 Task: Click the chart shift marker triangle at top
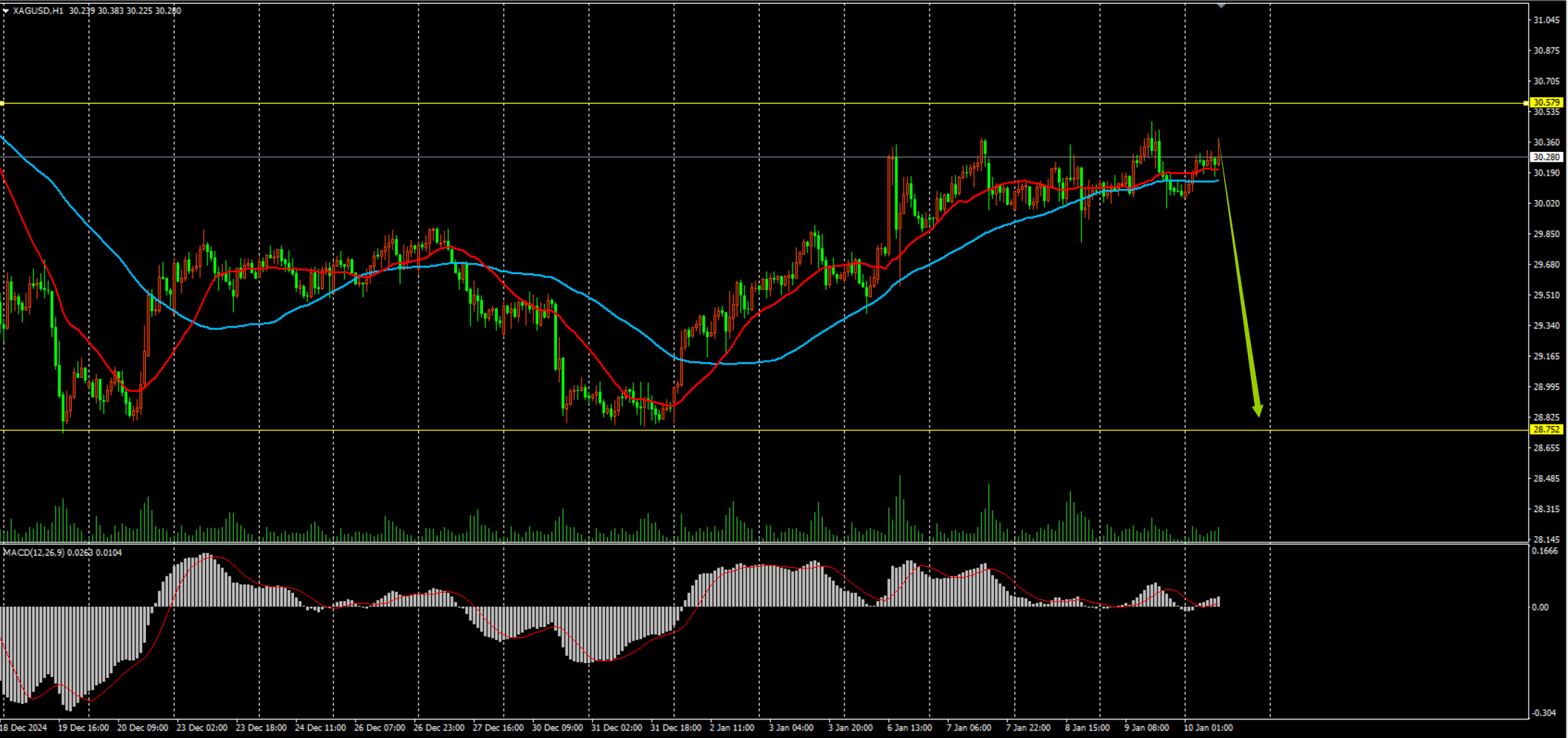pos(1221,6)
